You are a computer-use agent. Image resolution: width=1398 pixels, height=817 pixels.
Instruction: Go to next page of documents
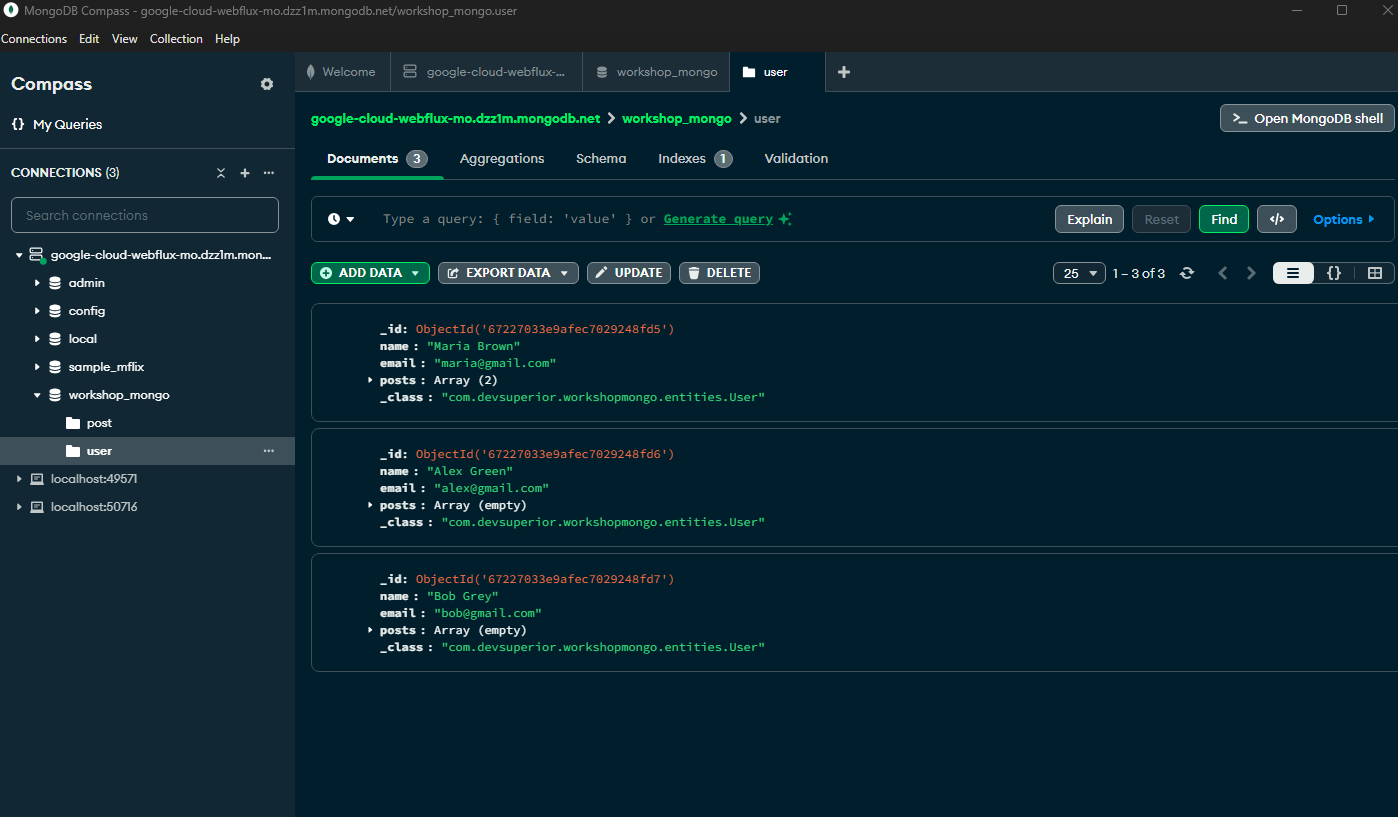pyautogui.click(x=1251, y=273)
